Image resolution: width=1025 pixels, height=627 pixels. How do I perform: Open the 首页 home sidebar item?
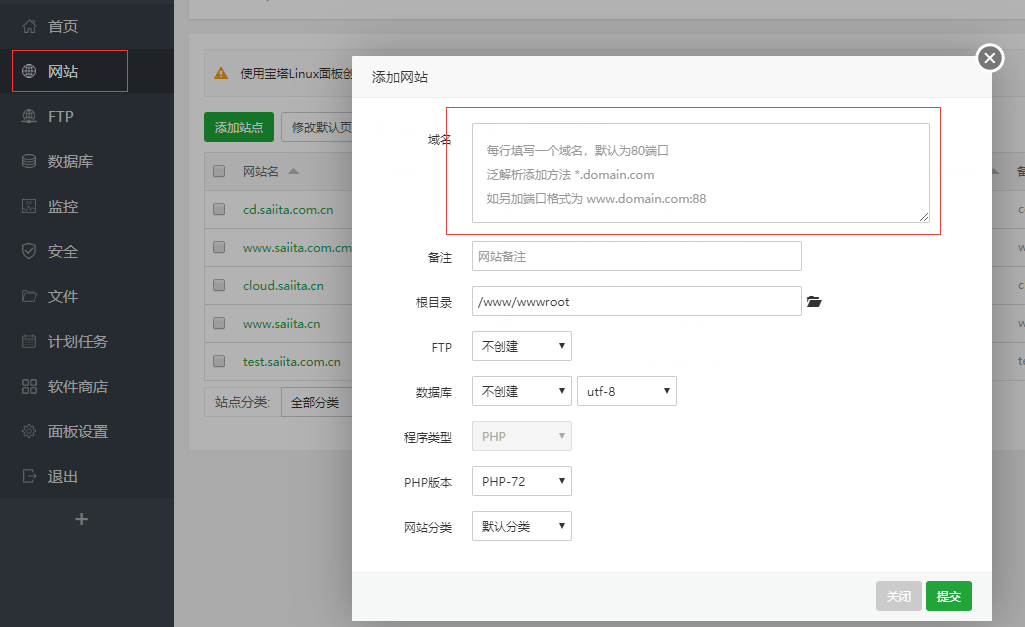coord(63,27)
